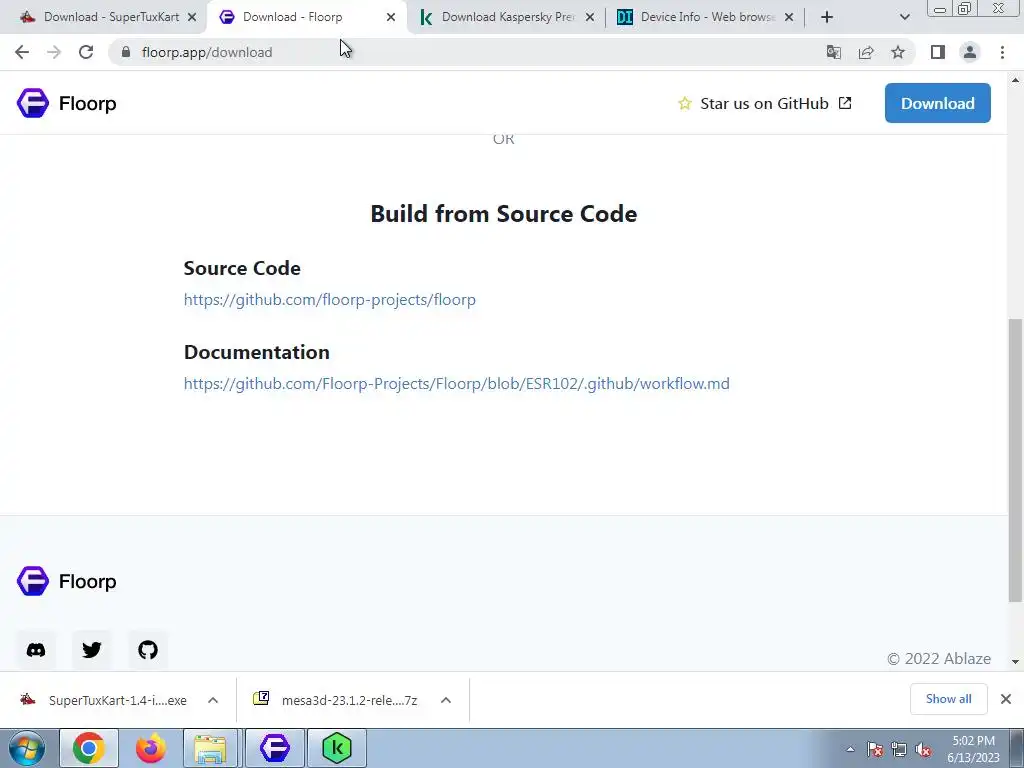Click the page vertical scrollbar thumb
The image size is (1024, 768).
pyautogui.click(x=1016, y=460)
